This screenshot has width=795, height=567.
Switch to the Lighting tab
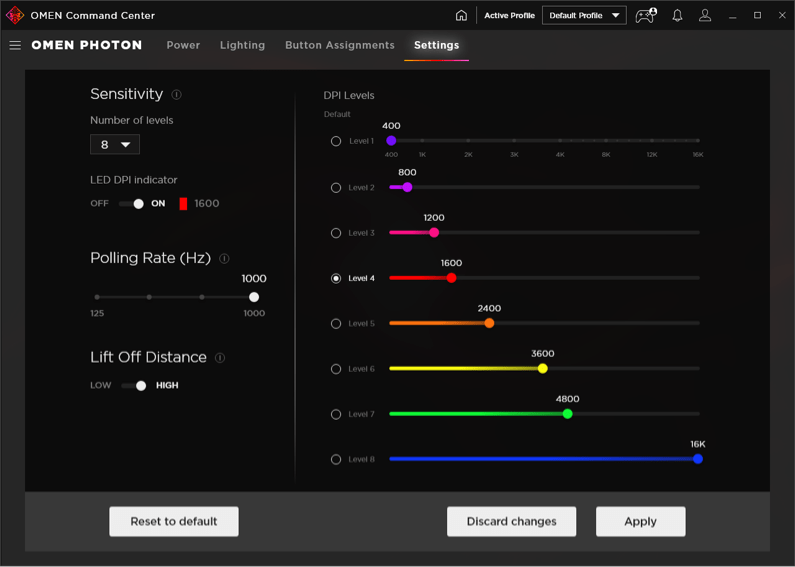point(242,45)
